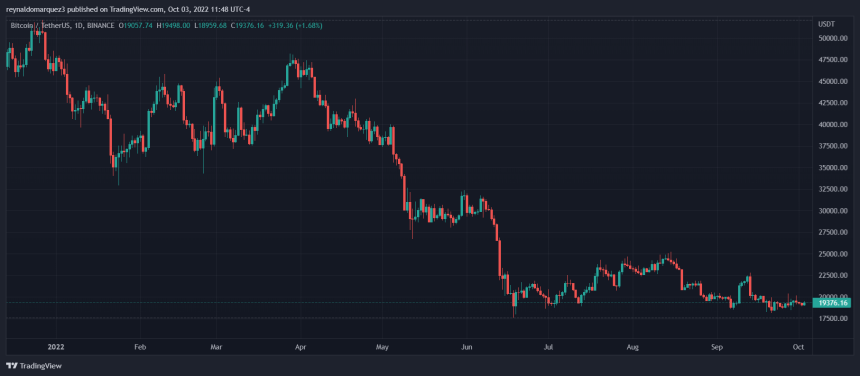Click the 17500.00 price axis label
The width and height of the screenshot is (860, 376).
pyautogui.click(x=832, y=318)
